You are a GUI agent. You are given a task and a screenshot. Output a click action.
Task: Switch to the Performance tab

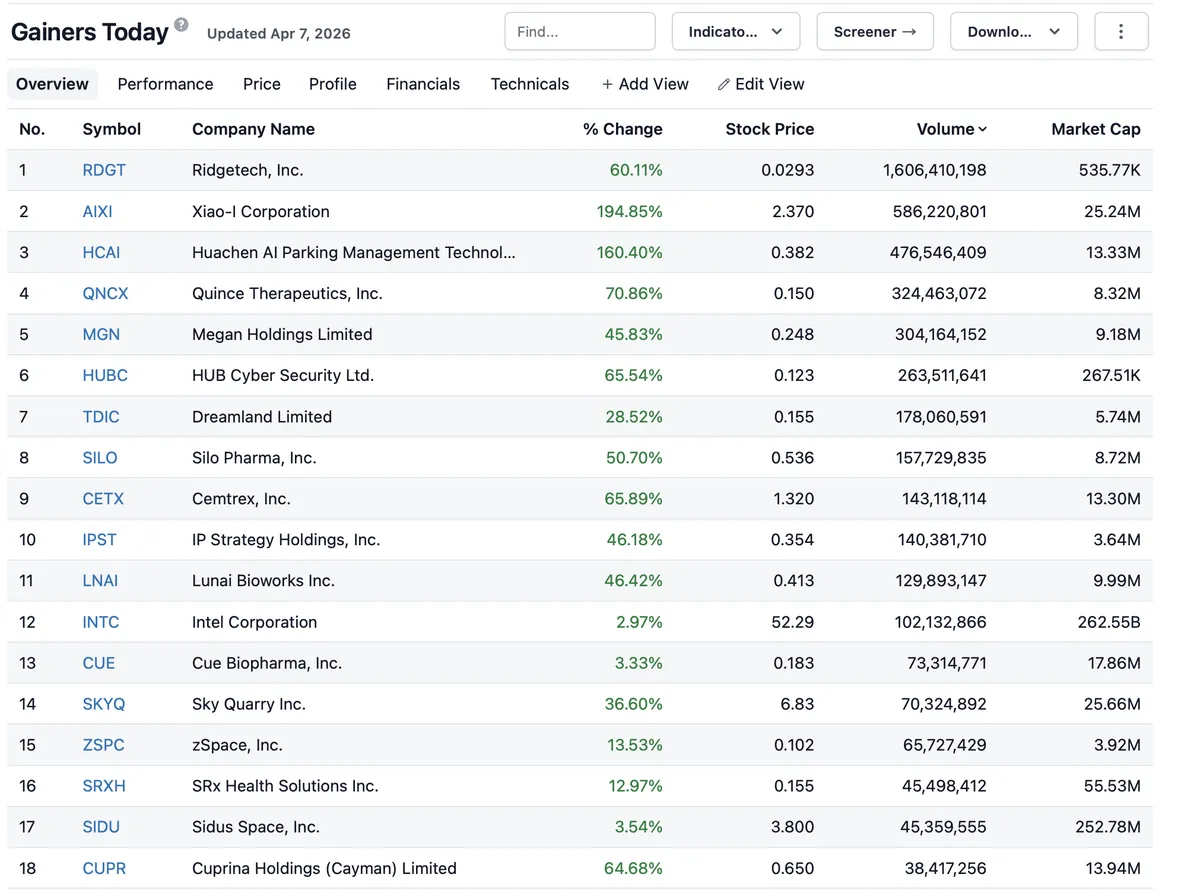pos(165,84)
